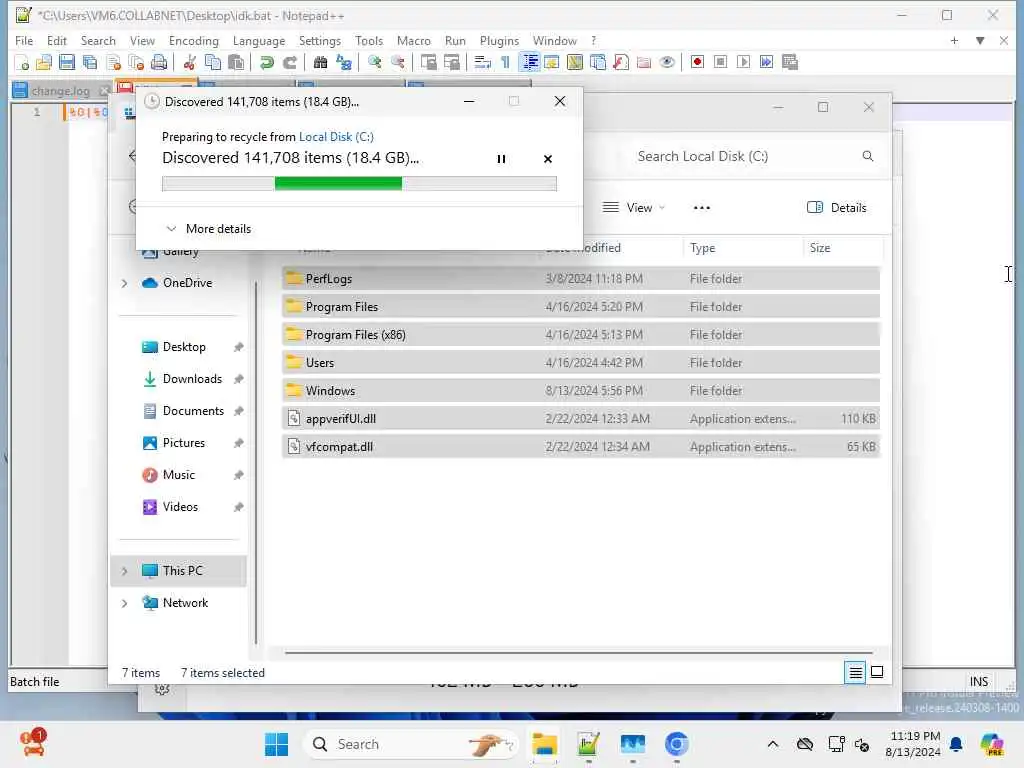Open the Plugins menu

point(499,40)
